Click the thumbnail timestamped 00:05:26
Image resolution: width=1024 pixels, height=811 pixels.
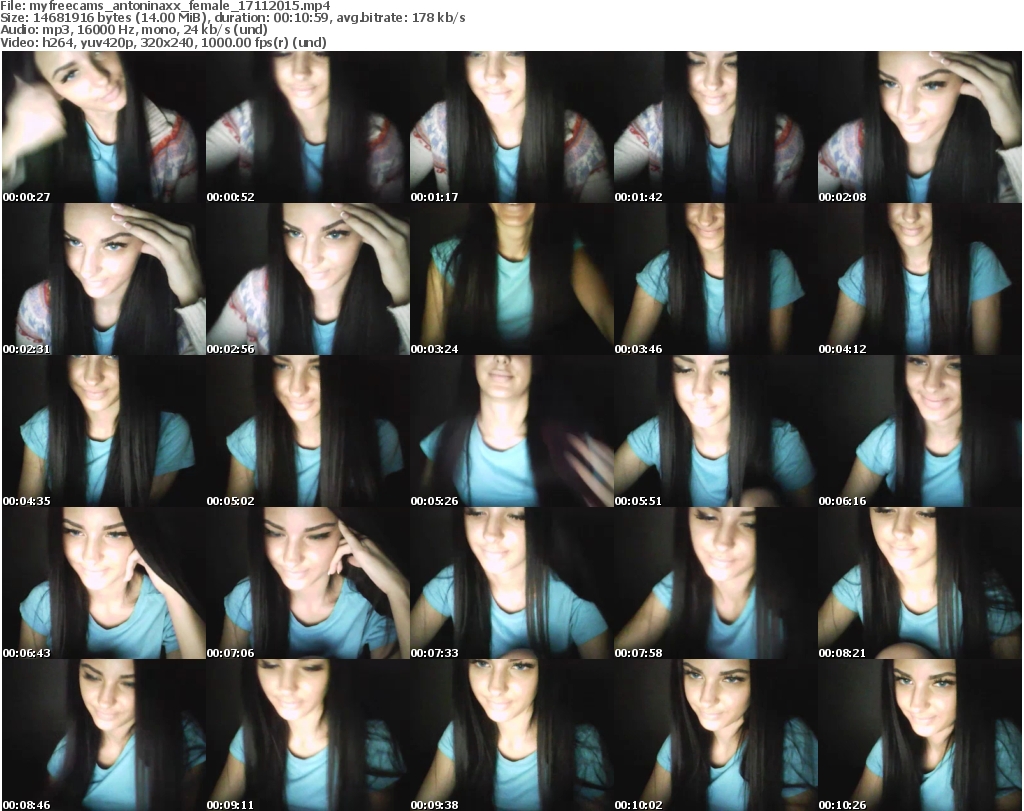tap(511, 432)
